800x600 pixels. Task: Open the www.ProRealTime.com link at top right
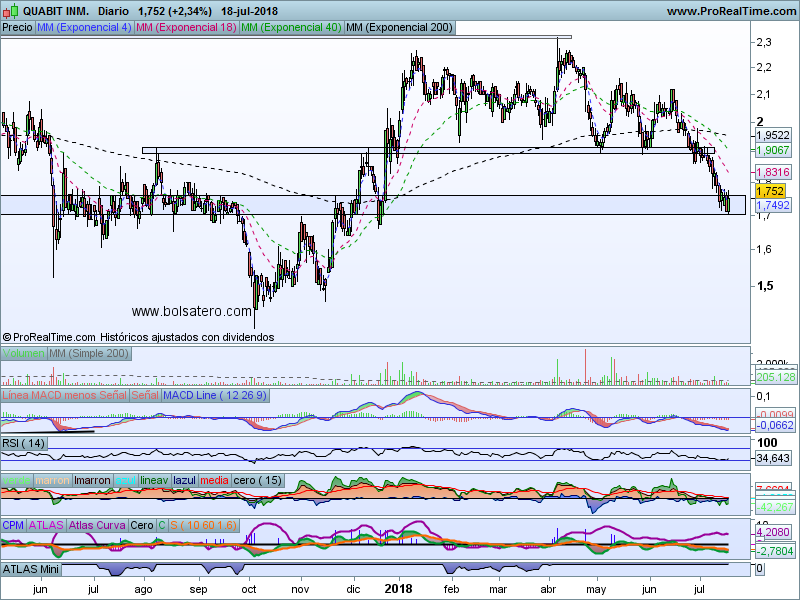coord(730,11)
